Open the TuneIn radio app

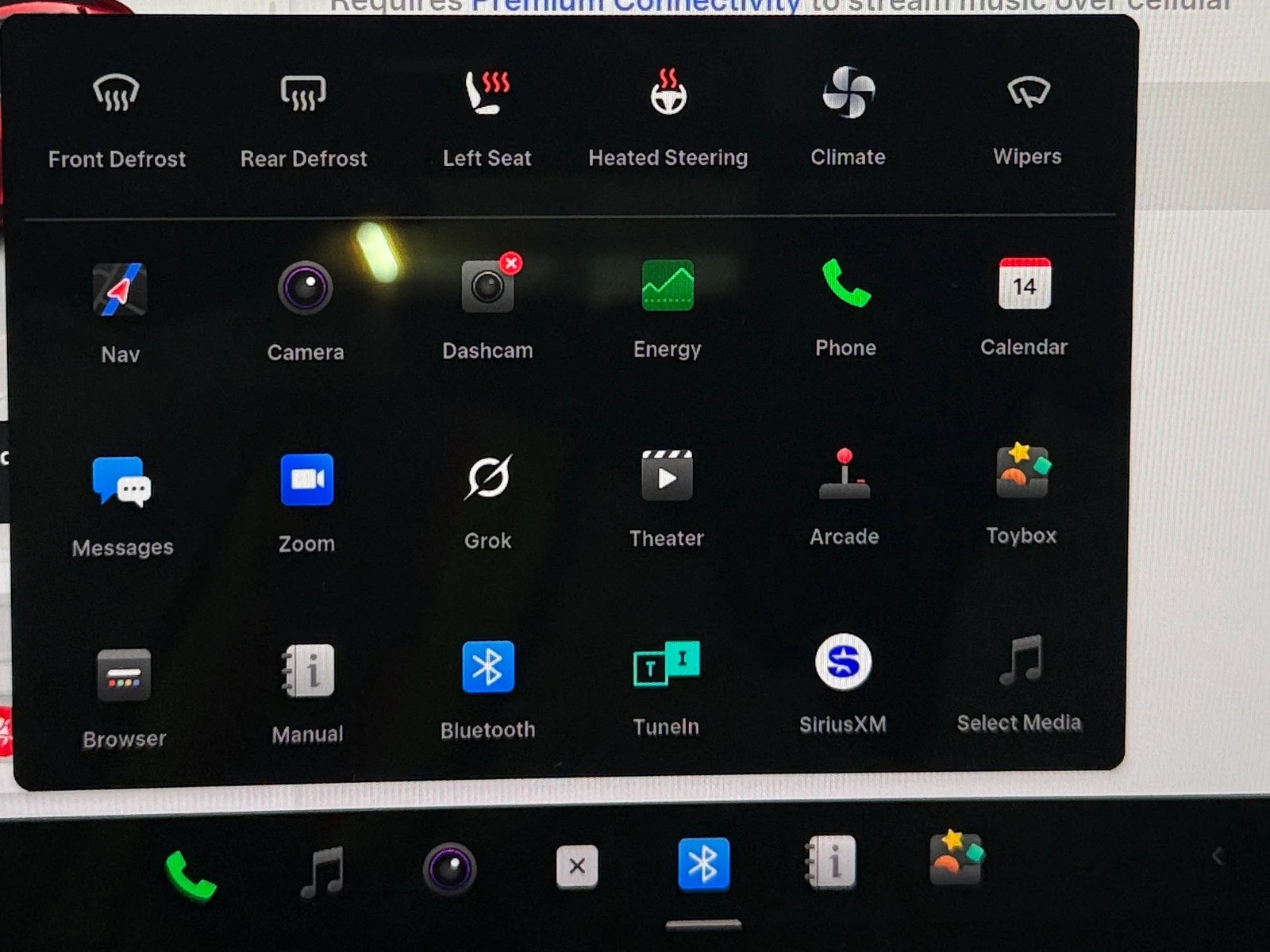coord(666,665)
